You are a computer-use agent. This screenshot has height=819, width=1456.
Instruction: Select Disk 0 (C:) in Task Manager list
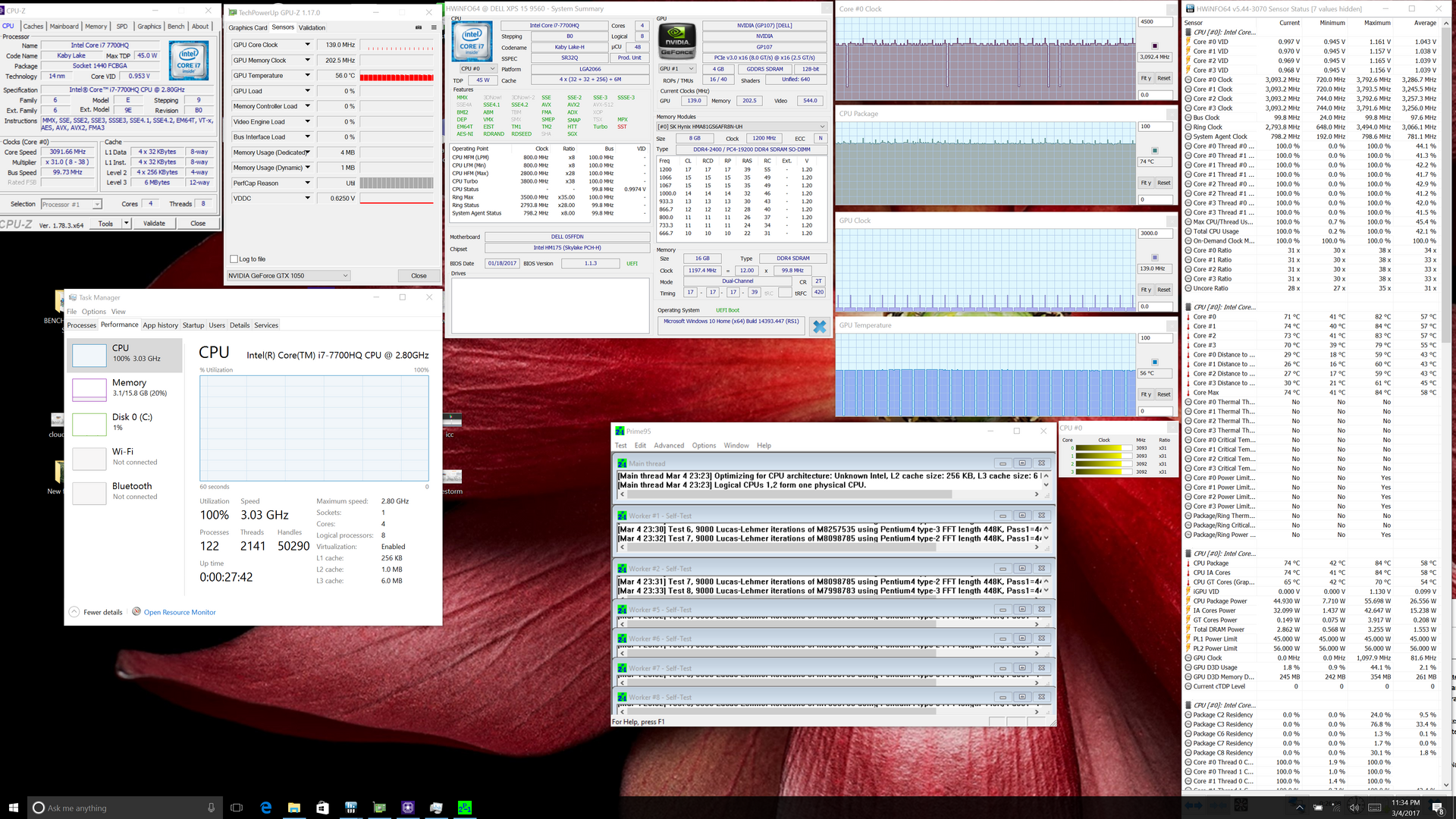pos(125,422)
